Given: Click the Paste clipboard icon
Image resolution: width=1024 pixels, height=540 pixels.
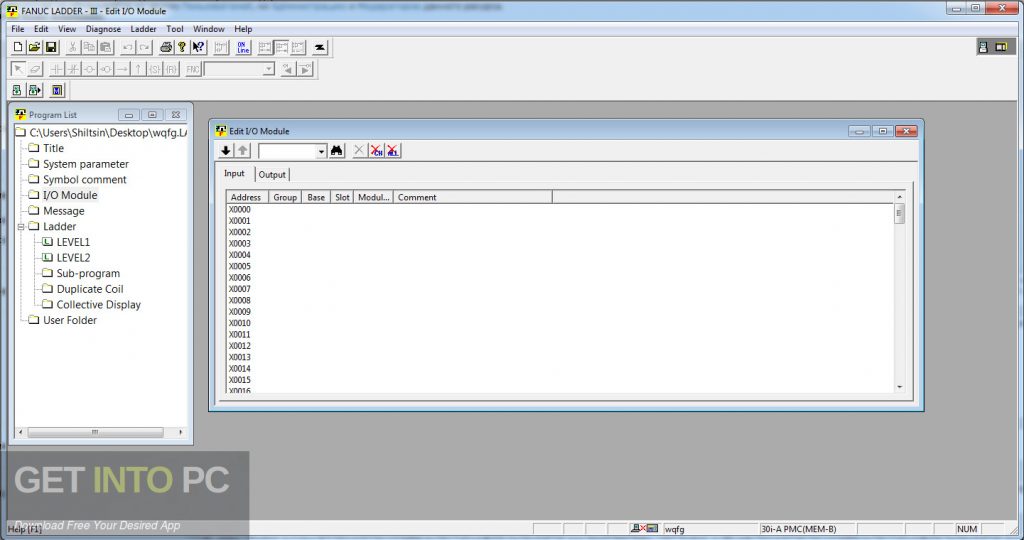Looking at the screenshot, I should (x=105, y=47).
